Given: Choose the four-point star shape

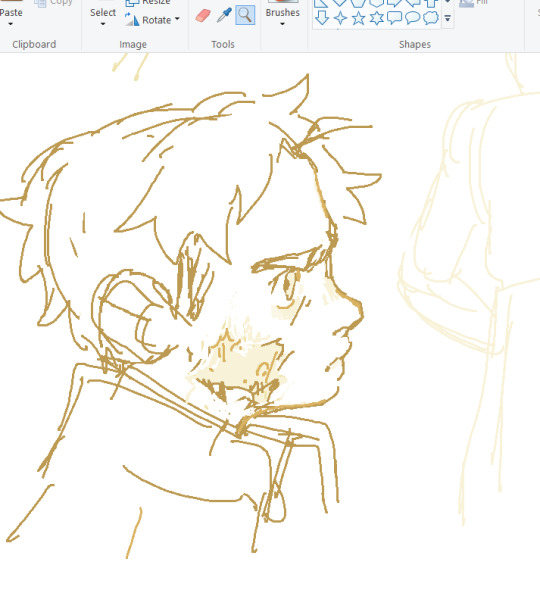Looking at the screenshot, I should click(341, 18).
